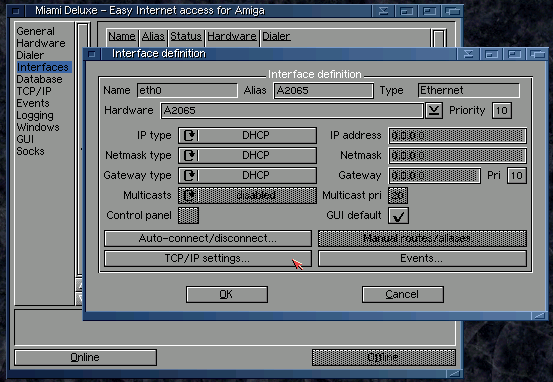553x382 pixels.
Task: Select Database in the settings list
Action: click(x=39, y=79)
